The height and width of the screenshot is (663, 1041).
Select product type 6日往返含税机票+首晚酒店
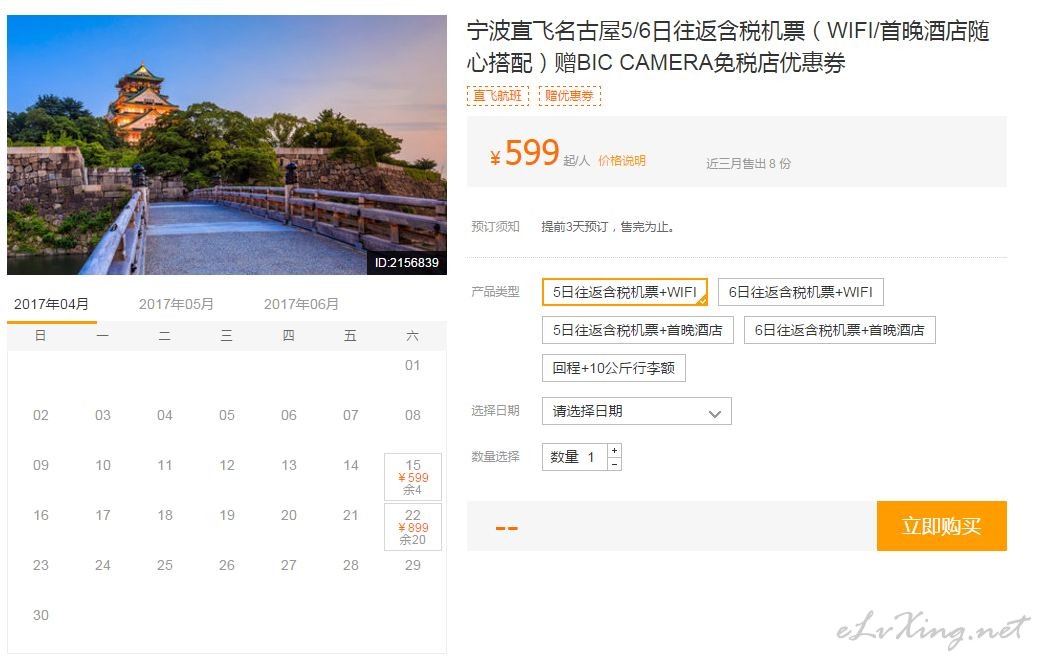tap(840, 330)
